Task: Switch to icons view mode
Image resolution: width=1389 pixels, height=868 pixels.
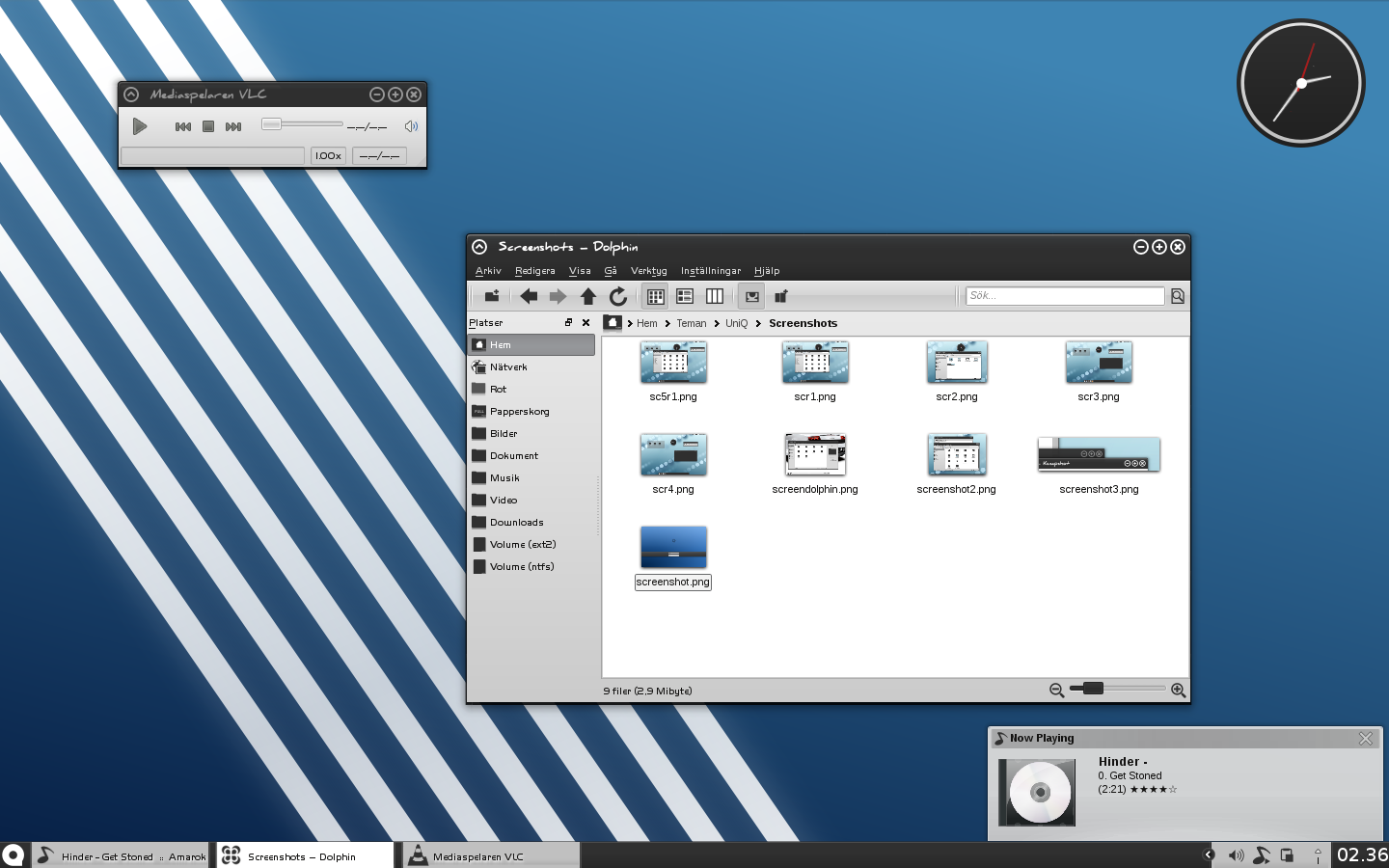Action: 655,296
